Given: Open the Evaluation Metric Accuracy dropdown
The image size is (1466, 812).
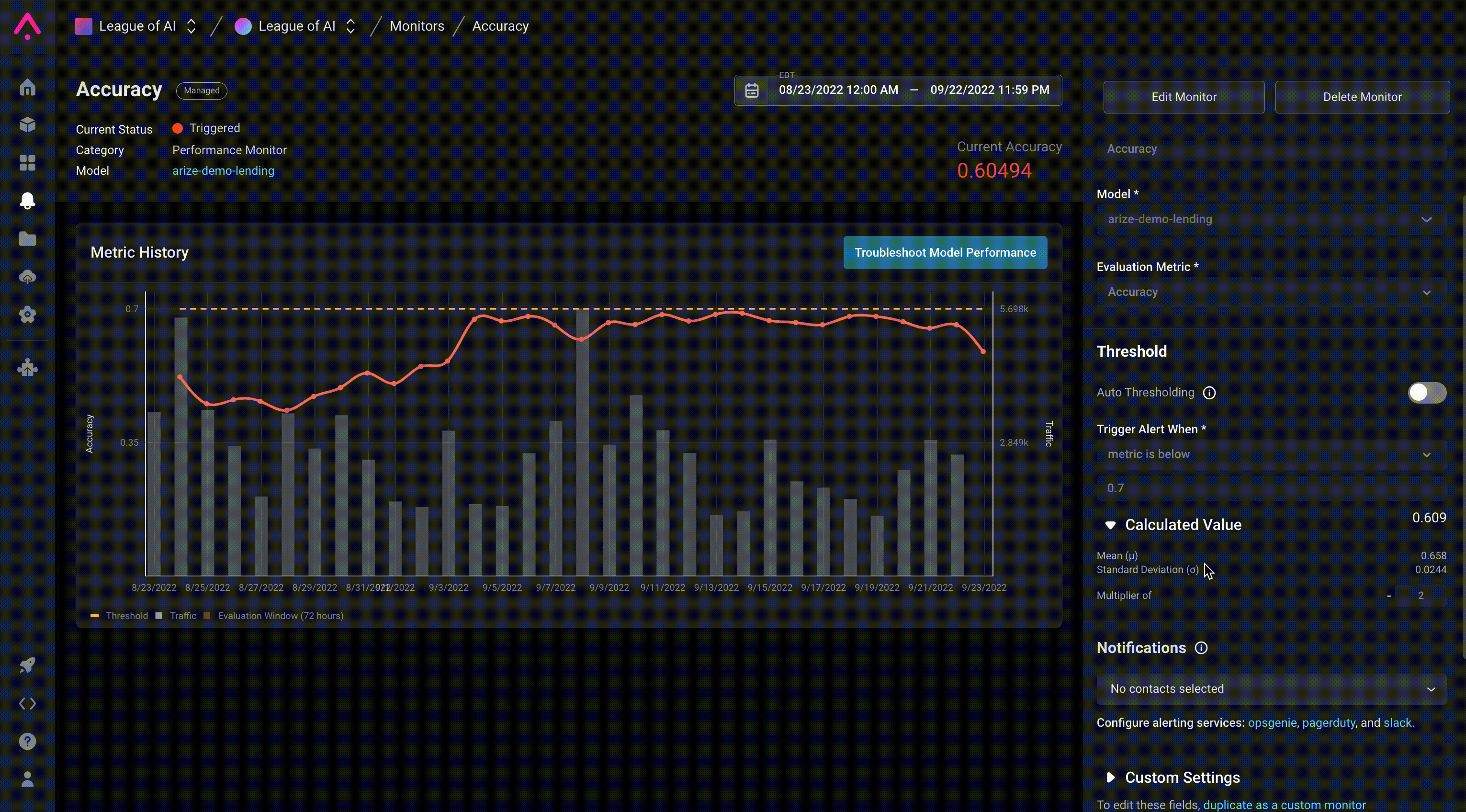Looking at the screenshot, I should point(1270,292).
